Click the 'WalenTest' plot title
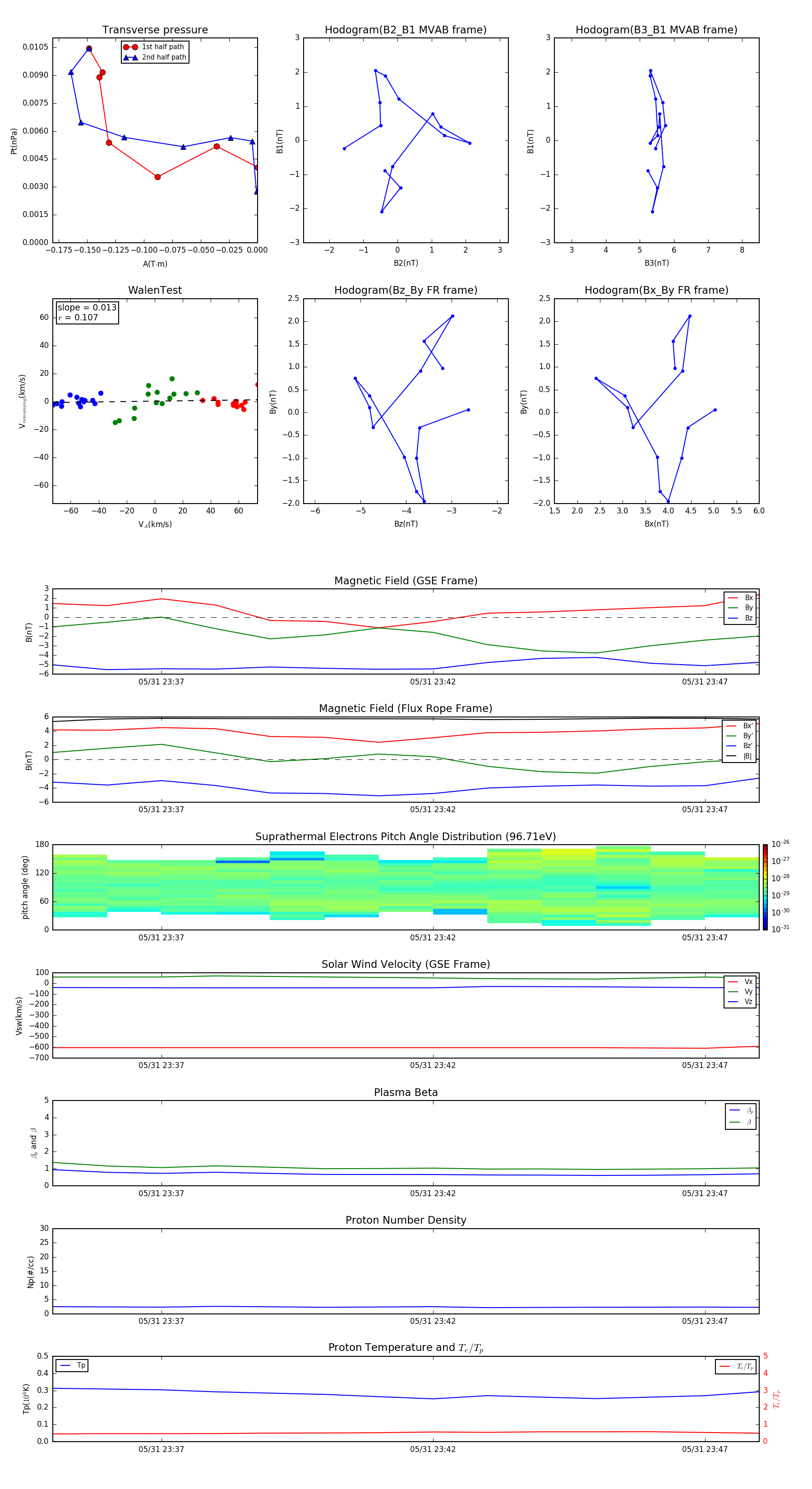812x1489 pixels. (x=155, y=290)
